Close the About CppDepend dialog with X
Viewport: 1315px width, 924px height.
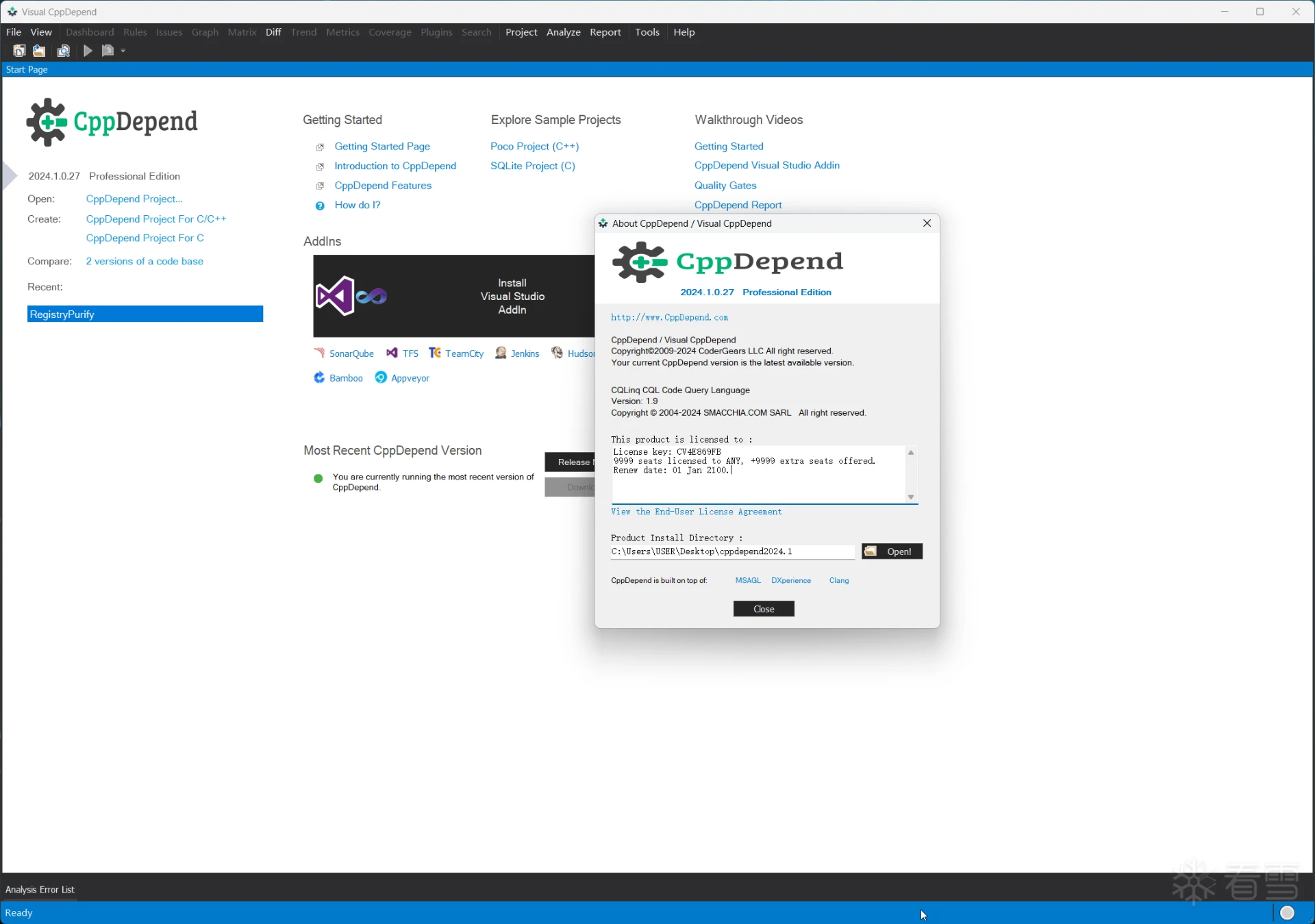tap(927, 223)
